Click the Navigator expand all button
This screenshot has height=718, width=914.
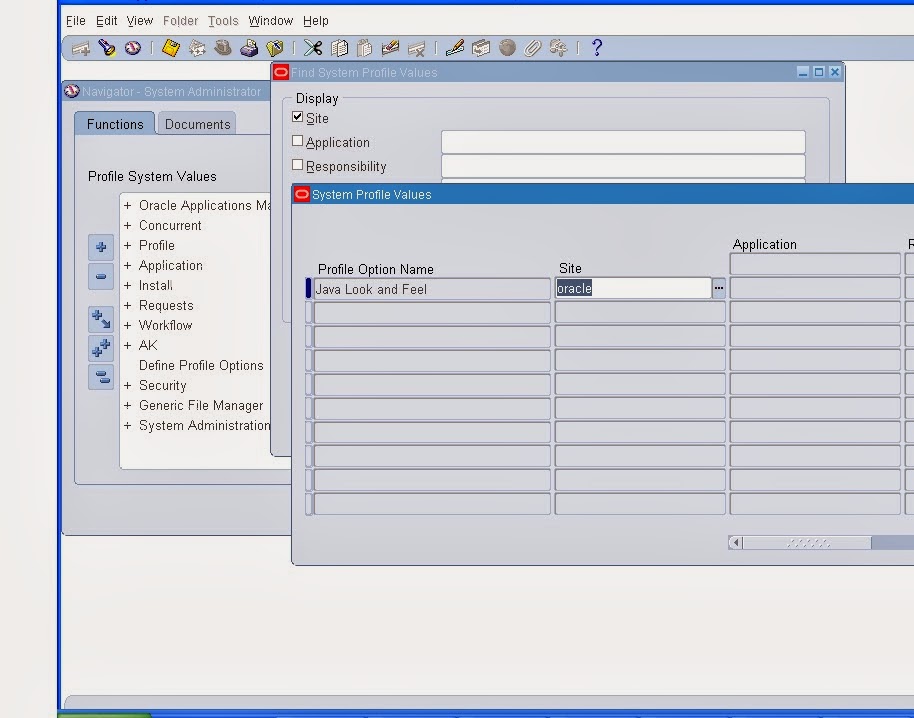click(101, 348)
